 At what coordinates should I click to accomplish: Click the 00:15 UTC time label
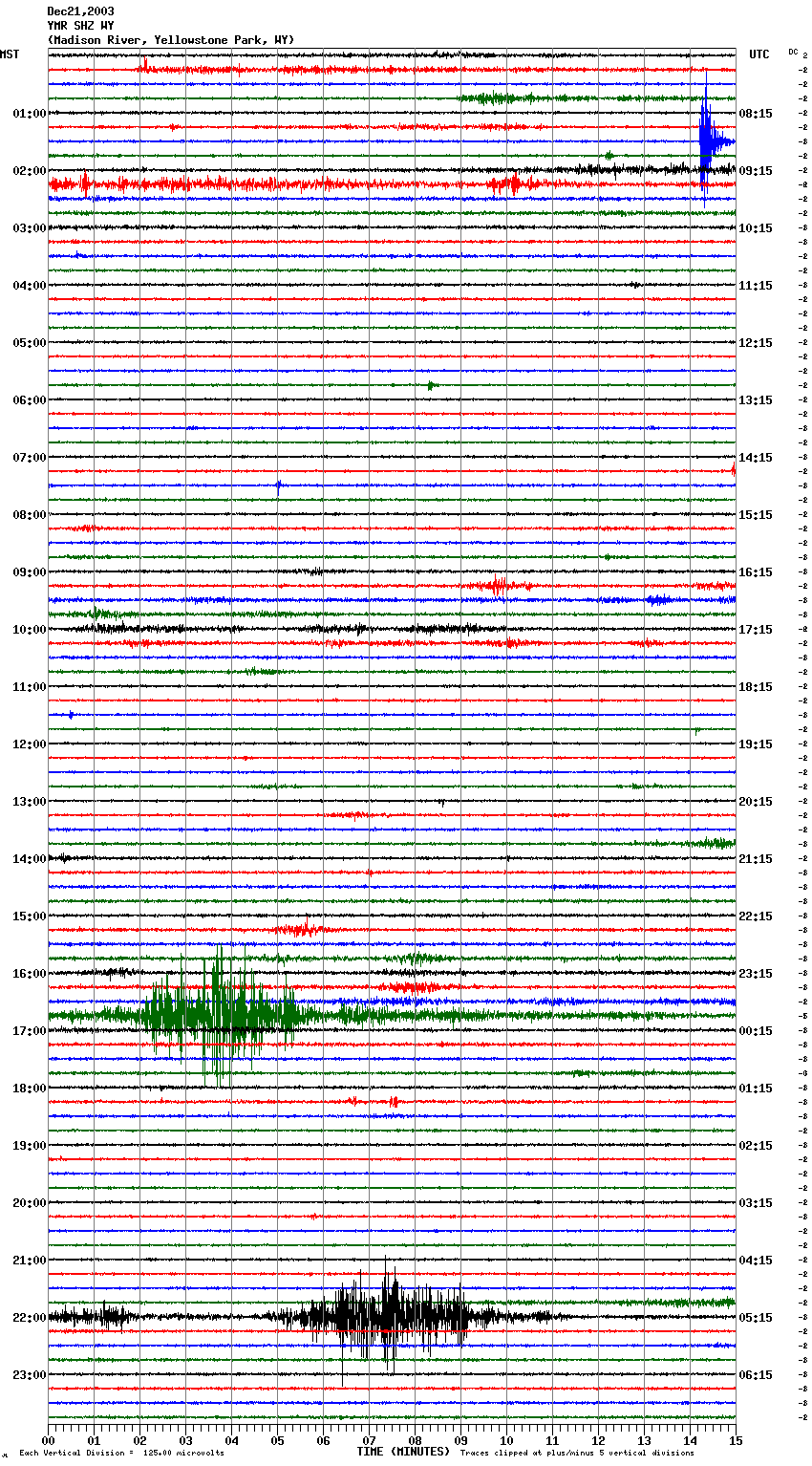[x=756, y=1031]
